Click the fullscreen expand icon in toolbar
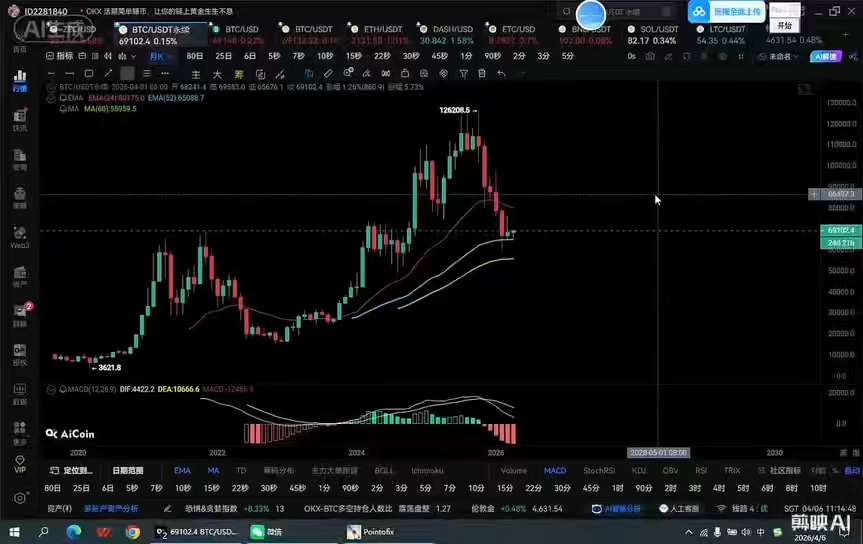This screenshot has height=544, width=863. tap(741, 56)
